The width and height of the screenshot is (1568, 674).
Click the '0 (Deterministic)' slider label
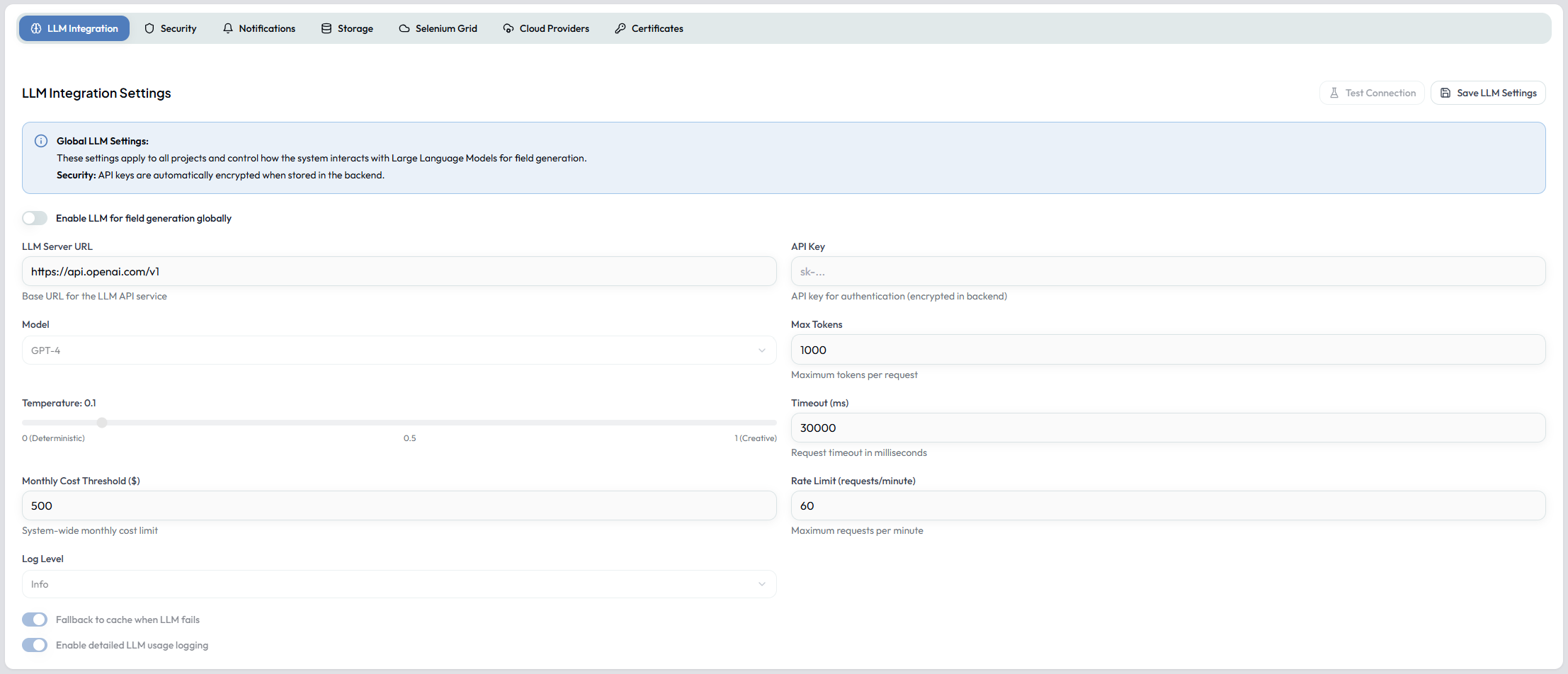(53, 438)
